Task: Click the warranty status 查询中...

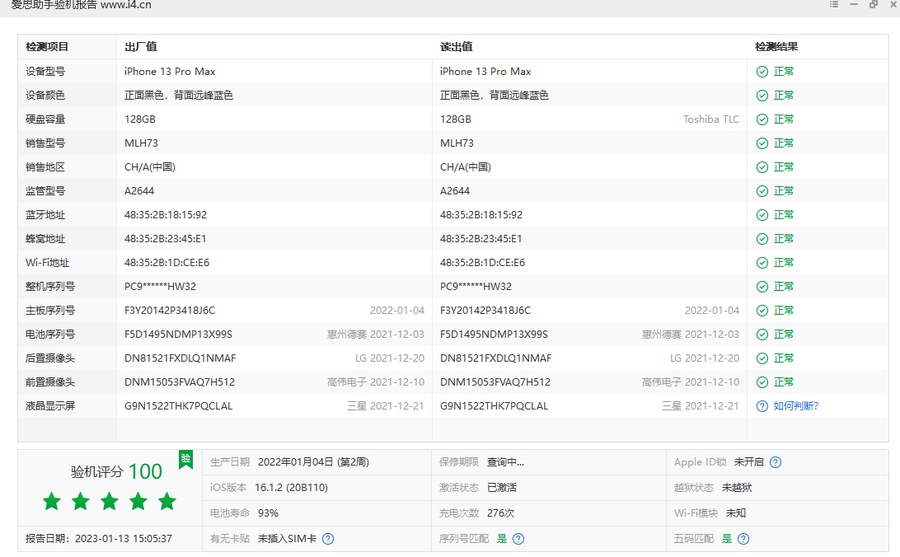Action: click(505, 462)
